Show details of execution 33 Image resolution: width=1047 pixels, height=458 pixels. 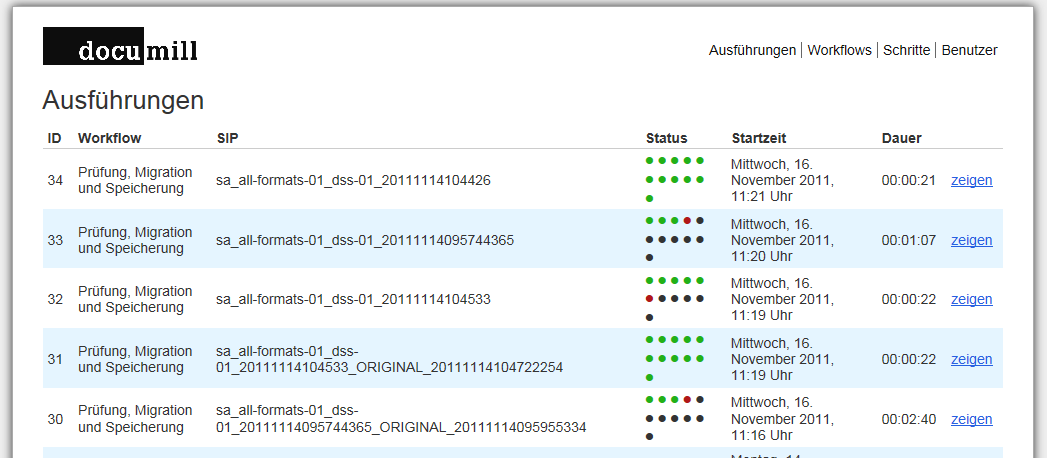971,240
